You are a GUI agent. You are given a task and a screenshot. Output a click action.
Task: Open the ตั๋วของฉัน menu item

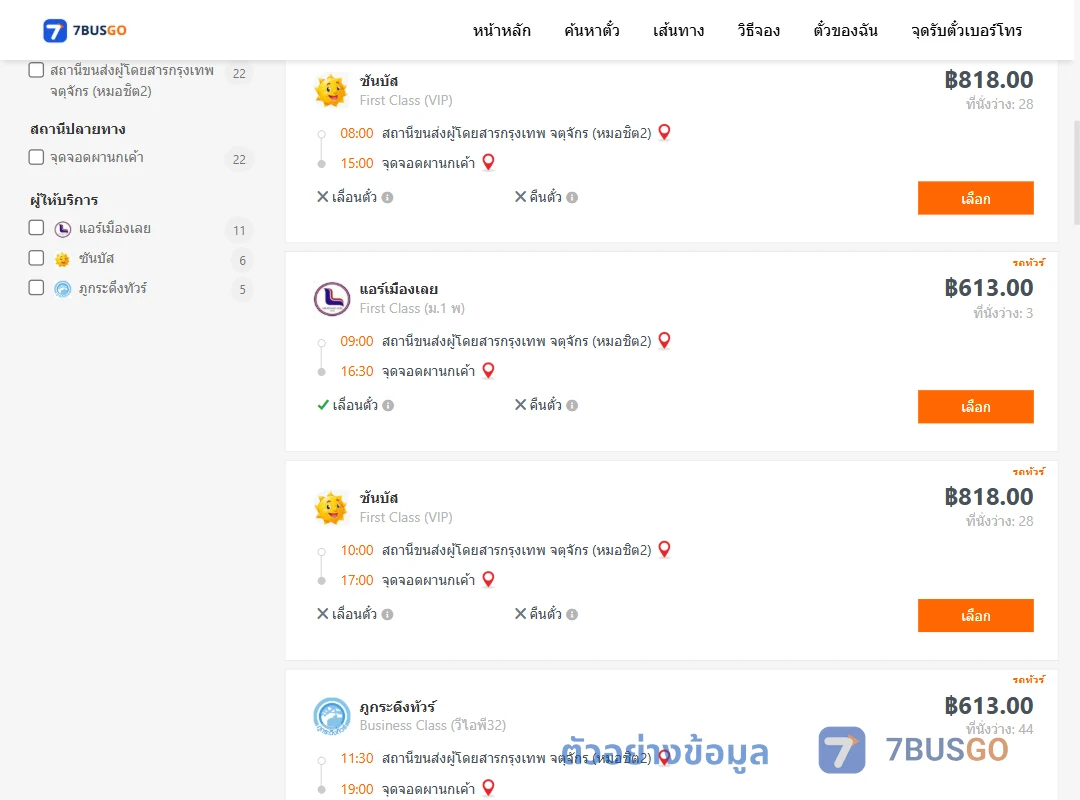click(x=845, y=30)
